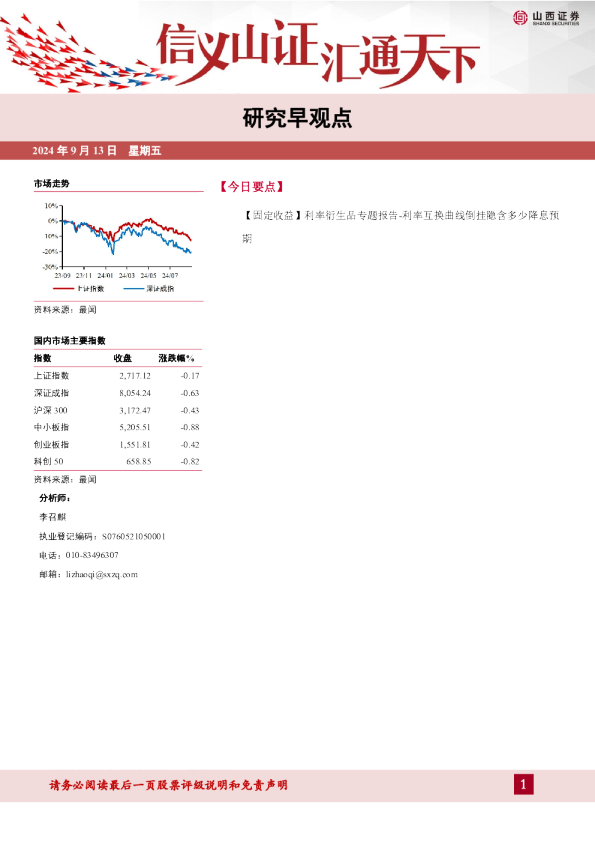Click analyst name 李召麒
Screen dimensions: 595x842
53,517
